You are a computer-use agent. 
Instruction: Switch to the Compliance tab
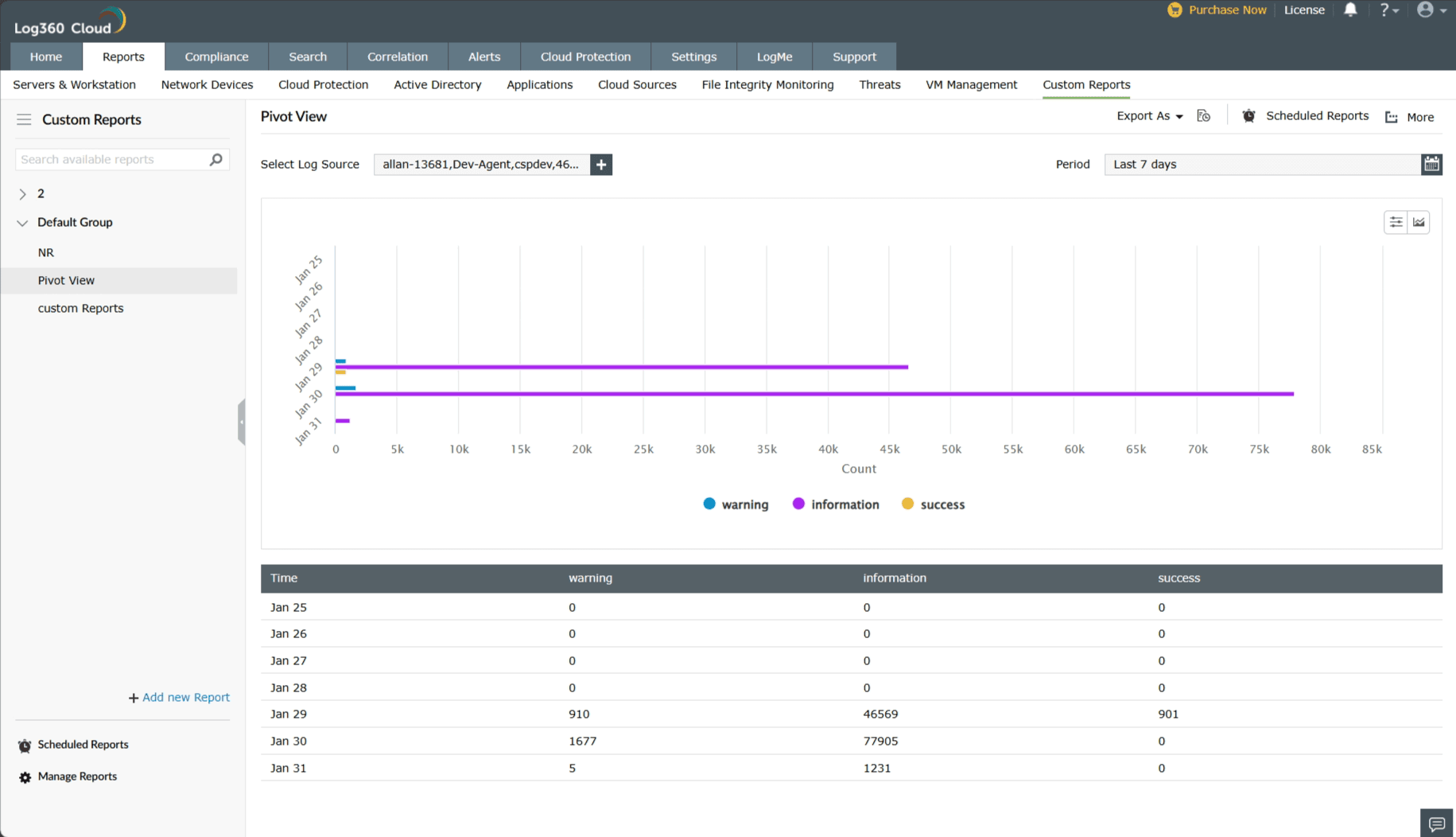216,56
